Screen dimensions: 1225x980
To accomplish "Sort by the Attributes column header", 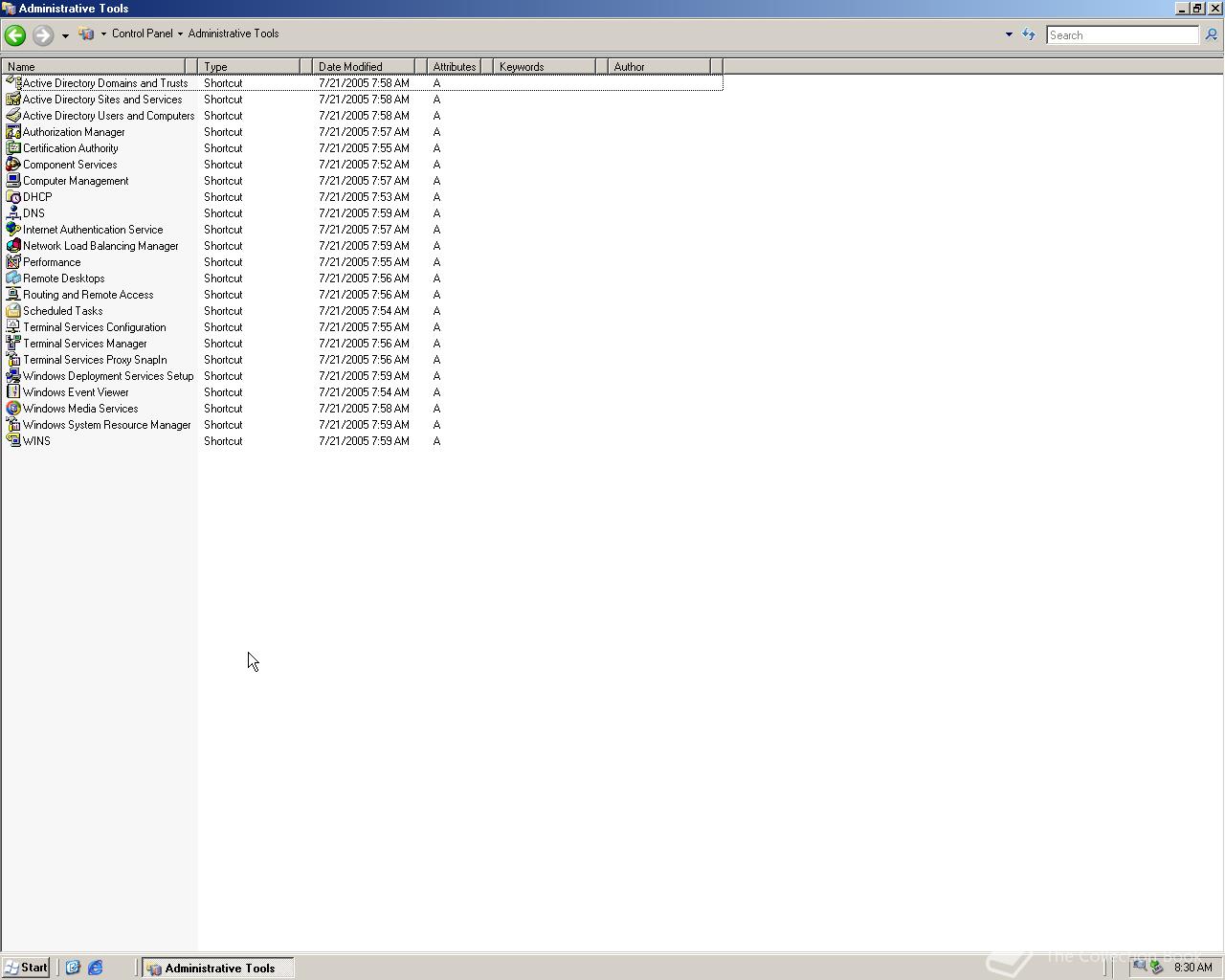I will [455, 66].
